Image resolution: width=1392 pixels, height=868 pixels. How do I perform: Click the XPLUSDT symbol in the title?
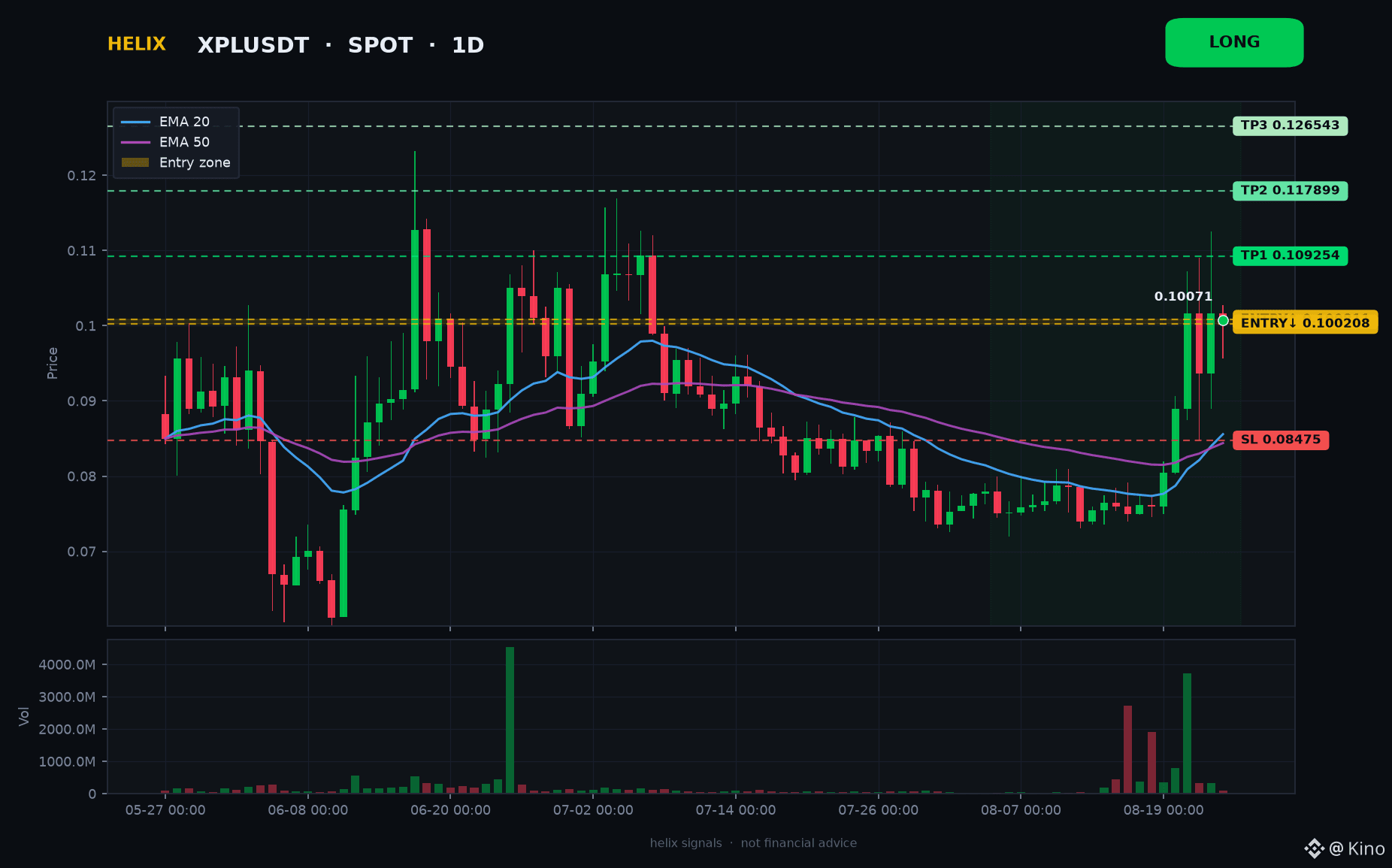coord(253,46)
